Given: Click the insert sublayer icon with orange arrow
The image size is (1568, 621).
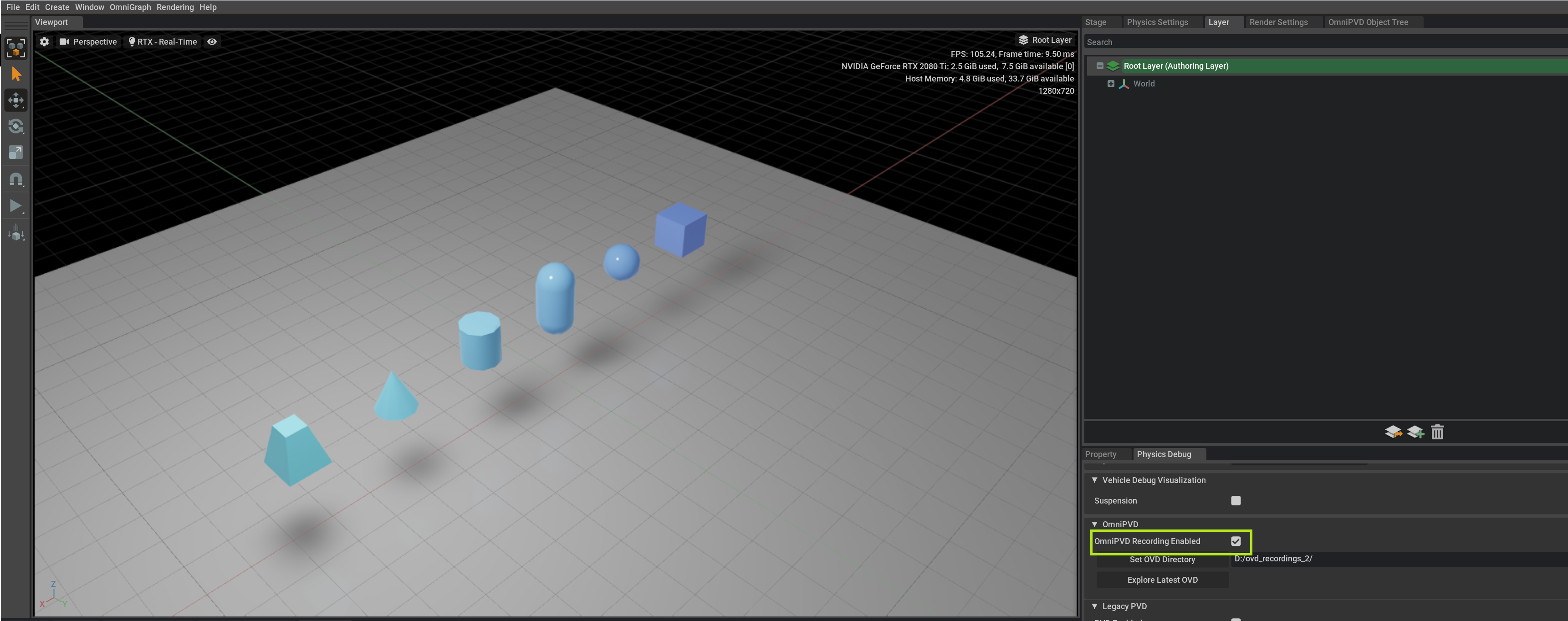Looking at the screenshot, I should pyautogui.click(x=1393, y=432).
